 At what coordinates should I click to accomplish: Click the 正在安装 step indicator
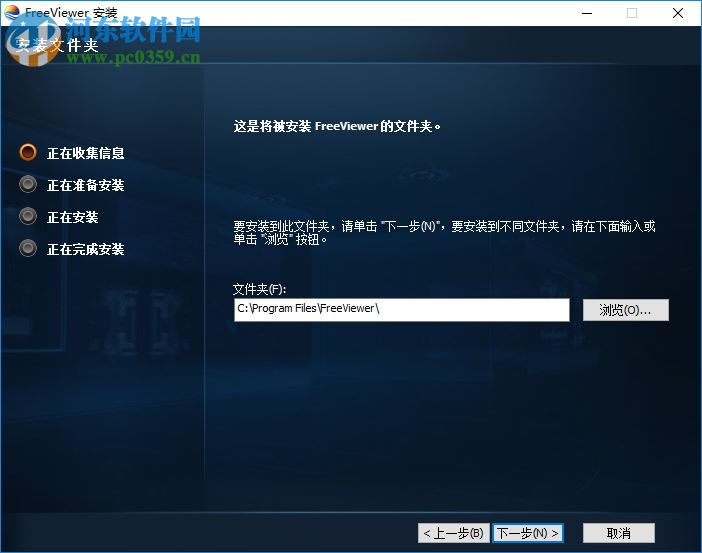click(28, 217)
